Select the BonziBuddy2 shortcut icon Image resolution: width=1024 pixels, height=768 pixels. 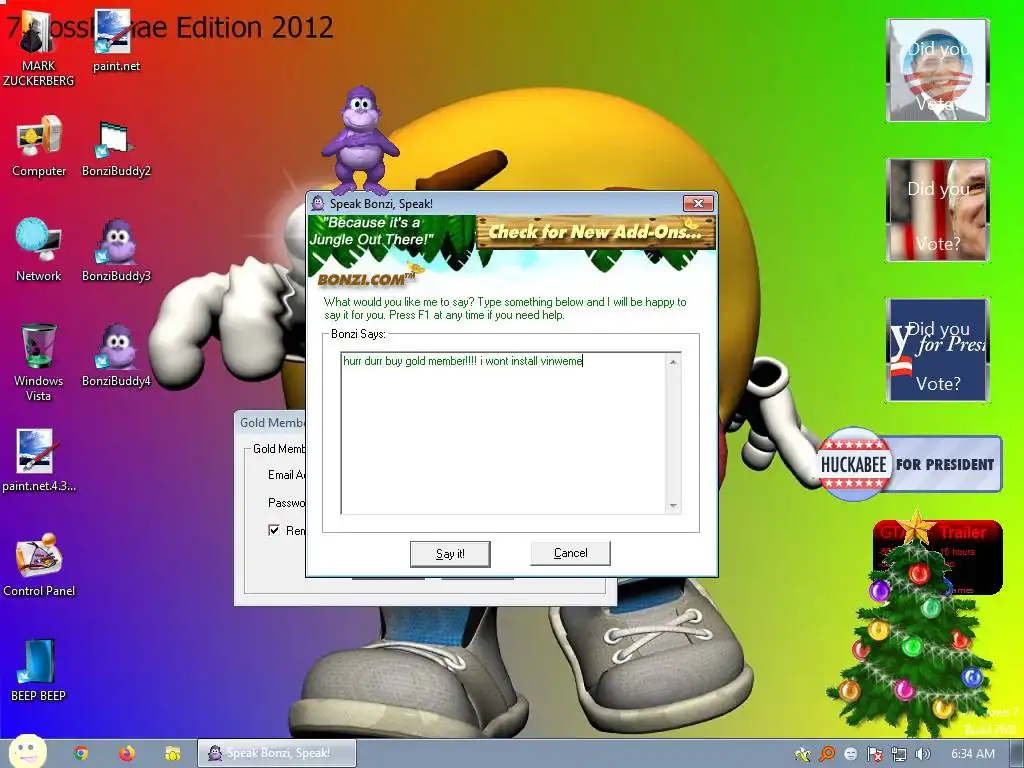(x=116, y=148)
